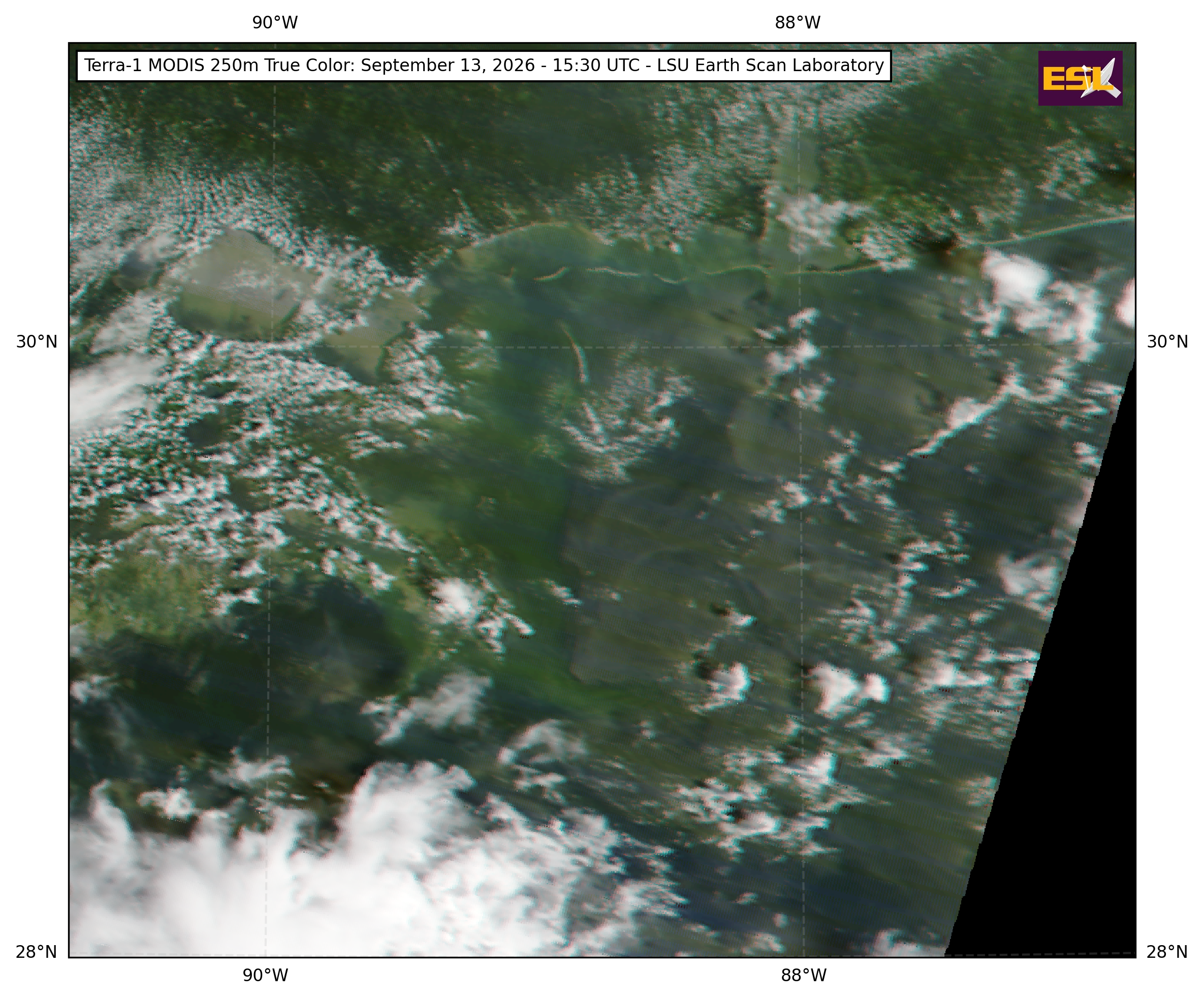Click the top 88°W longitude label

798,23
